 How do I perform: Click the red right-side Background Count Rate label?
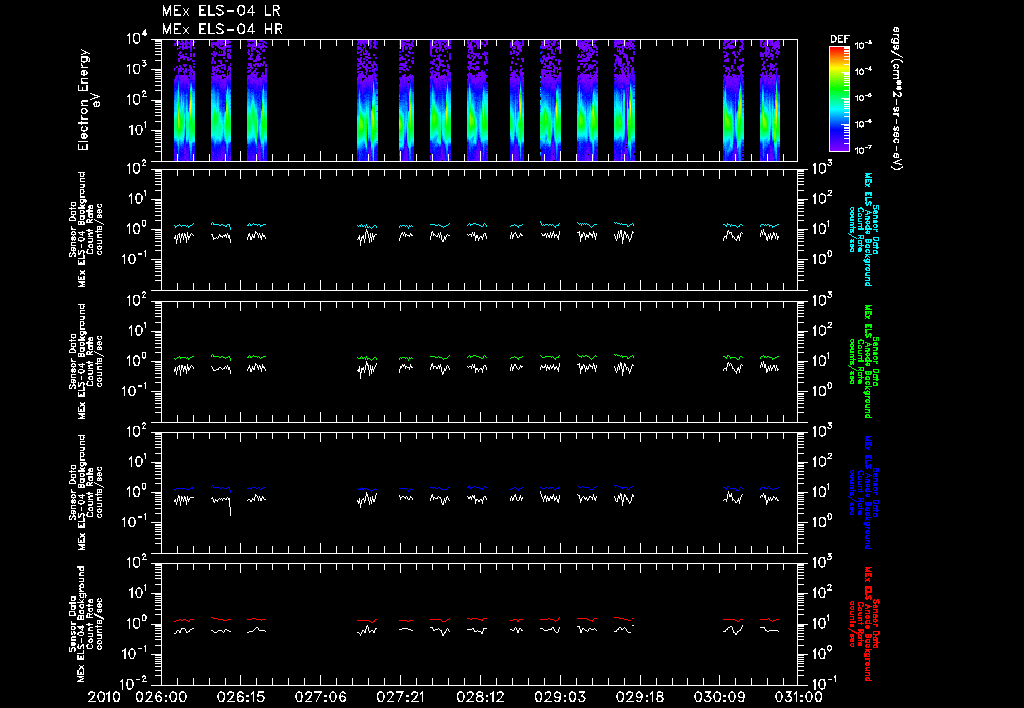(863, 624)
